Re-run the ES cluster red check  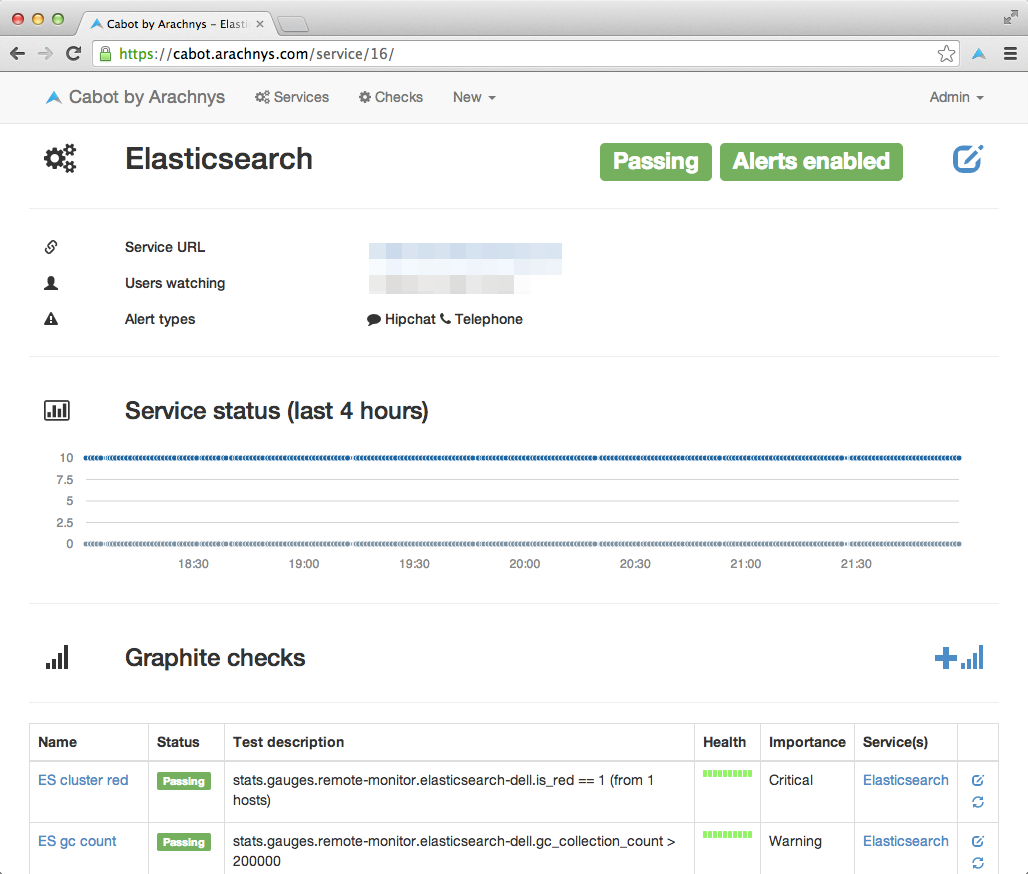(978, 802)
